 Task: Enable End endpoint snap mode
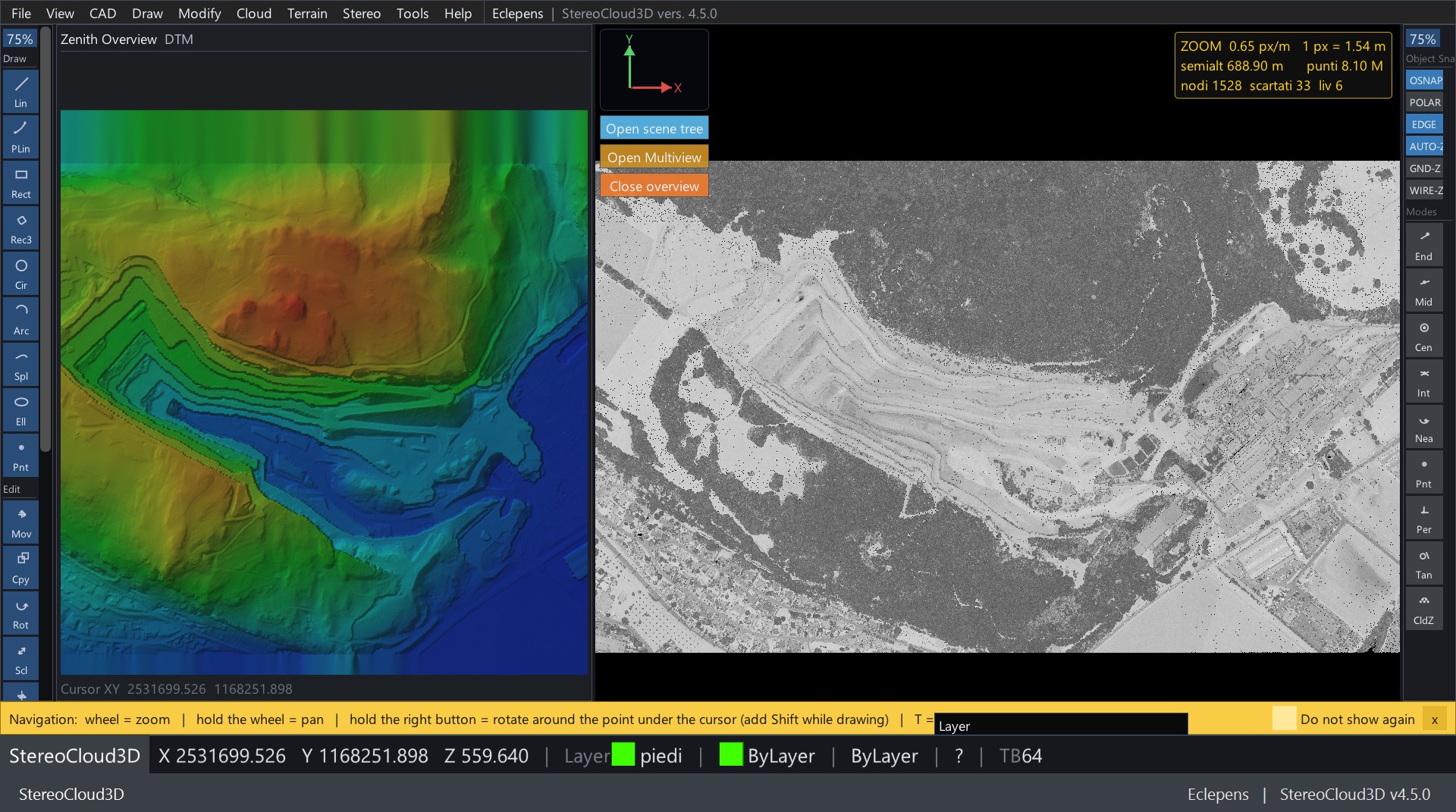[1423, 244]
